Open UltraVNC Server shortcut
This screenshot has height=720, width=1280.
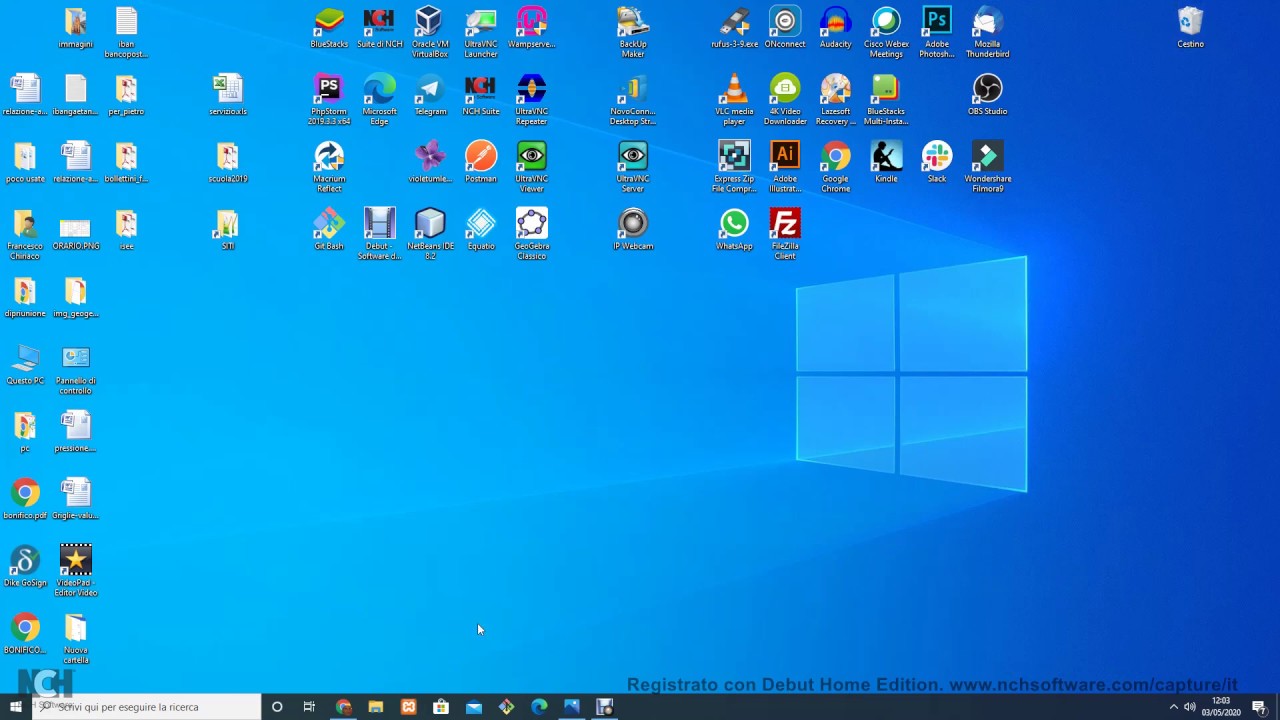coord(633,166)
